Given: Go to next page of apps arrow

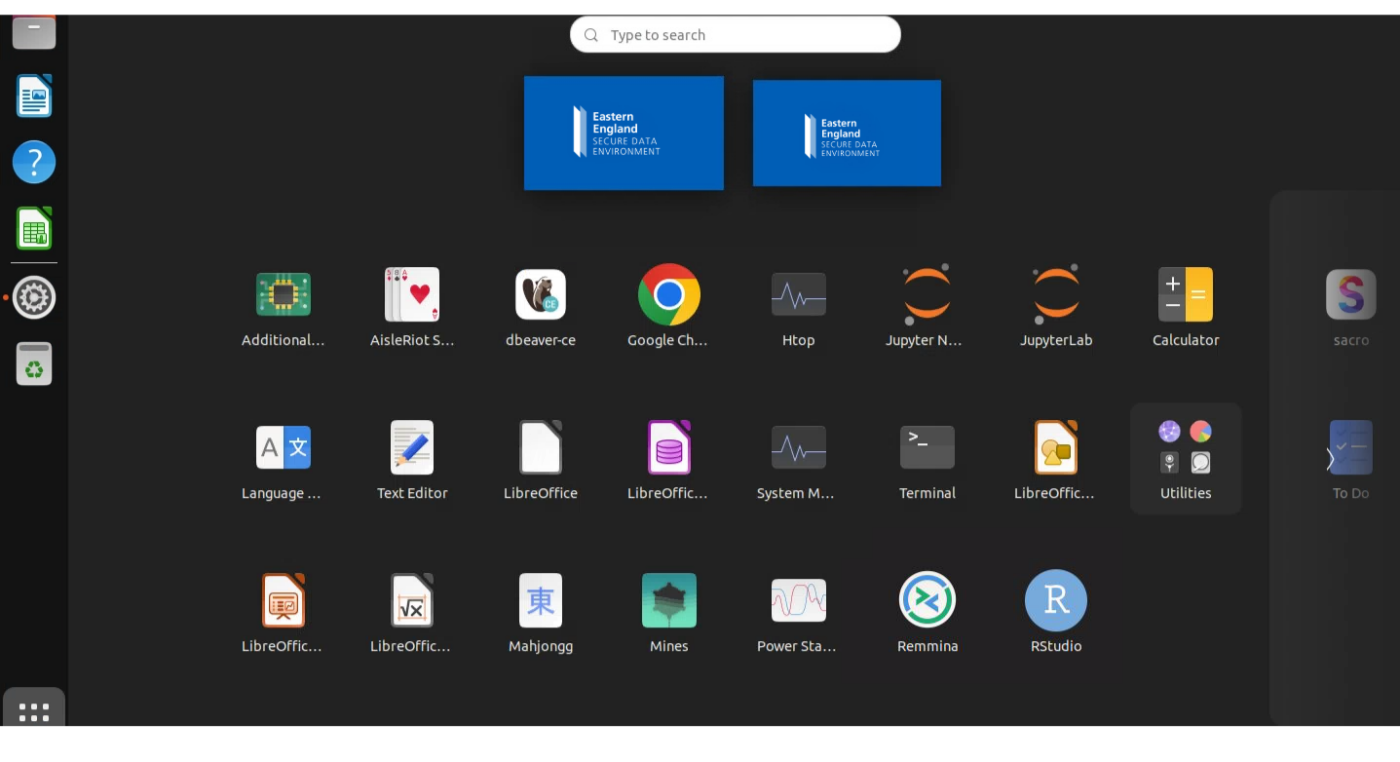Looking at the screenshot, I should click(1330, 458).
